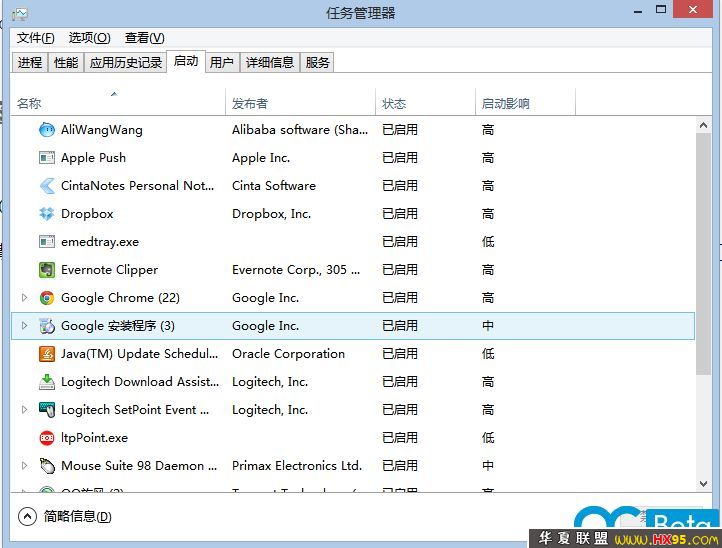
Task: Expand the Google Chrome (22) group
Action: [x=24, y=298]
